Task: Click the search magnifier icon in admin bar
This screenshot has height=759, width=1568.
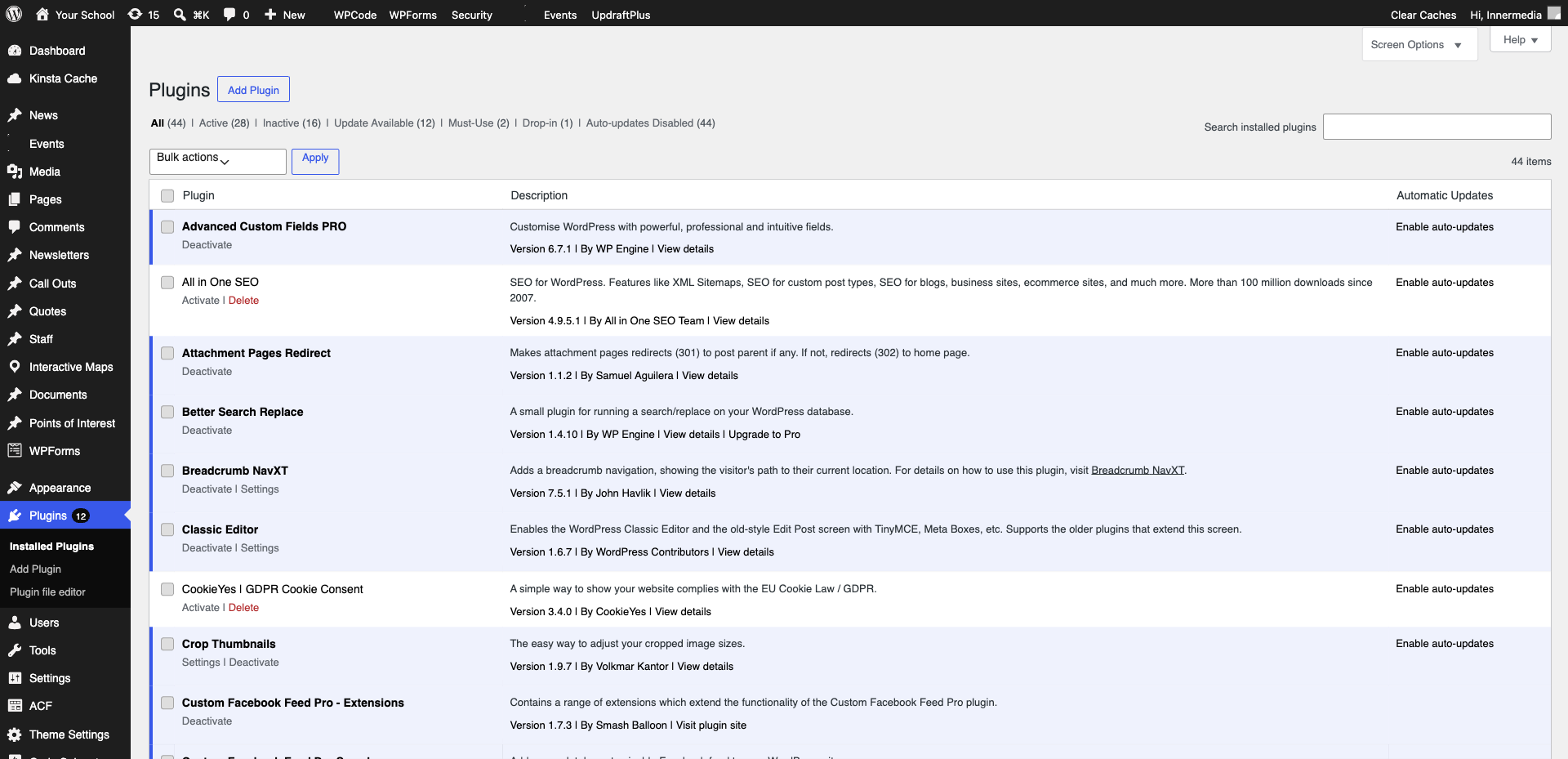Action: point(180,14)
